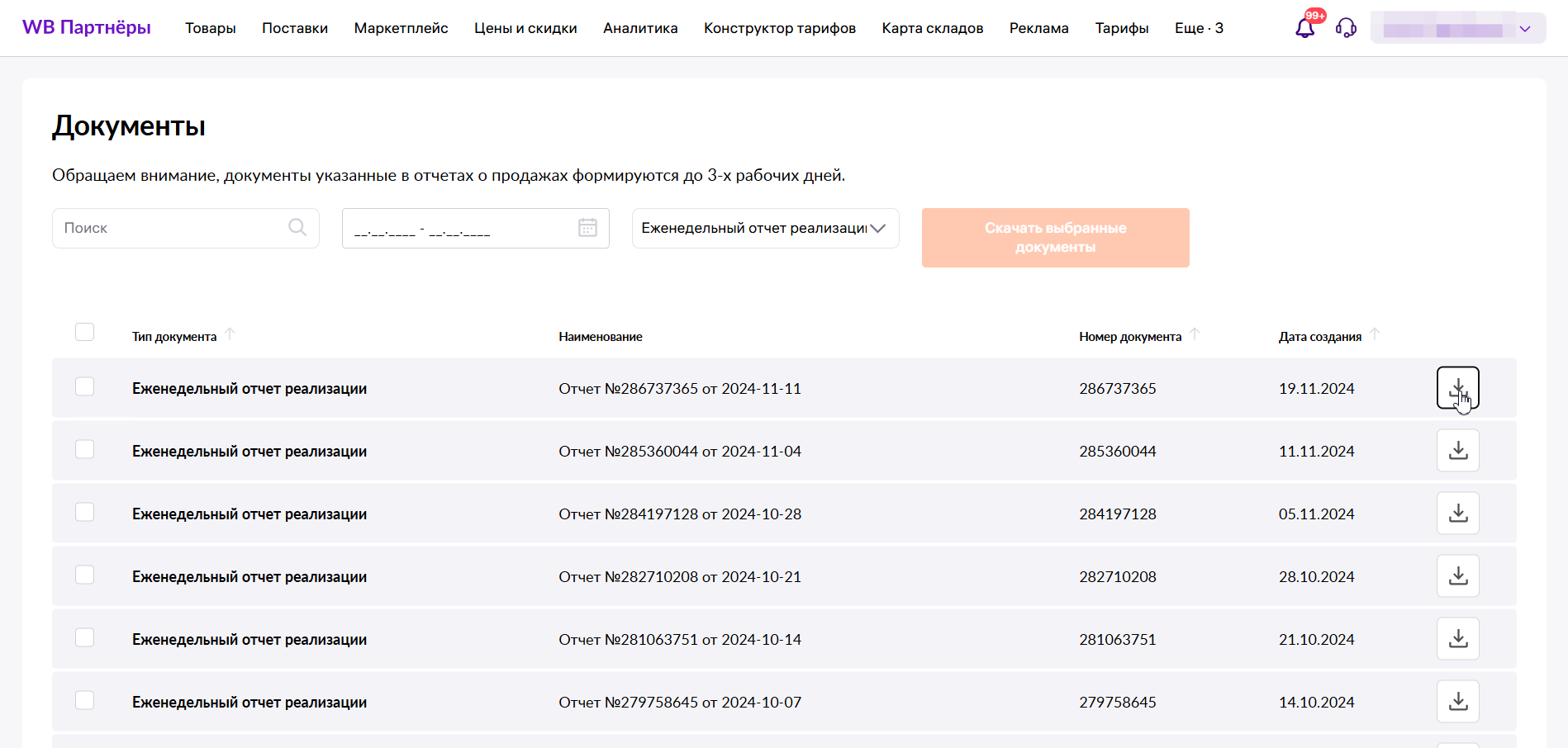Check the box for report 281063751
1568x748 pixels.
click(x=84, y=637)
